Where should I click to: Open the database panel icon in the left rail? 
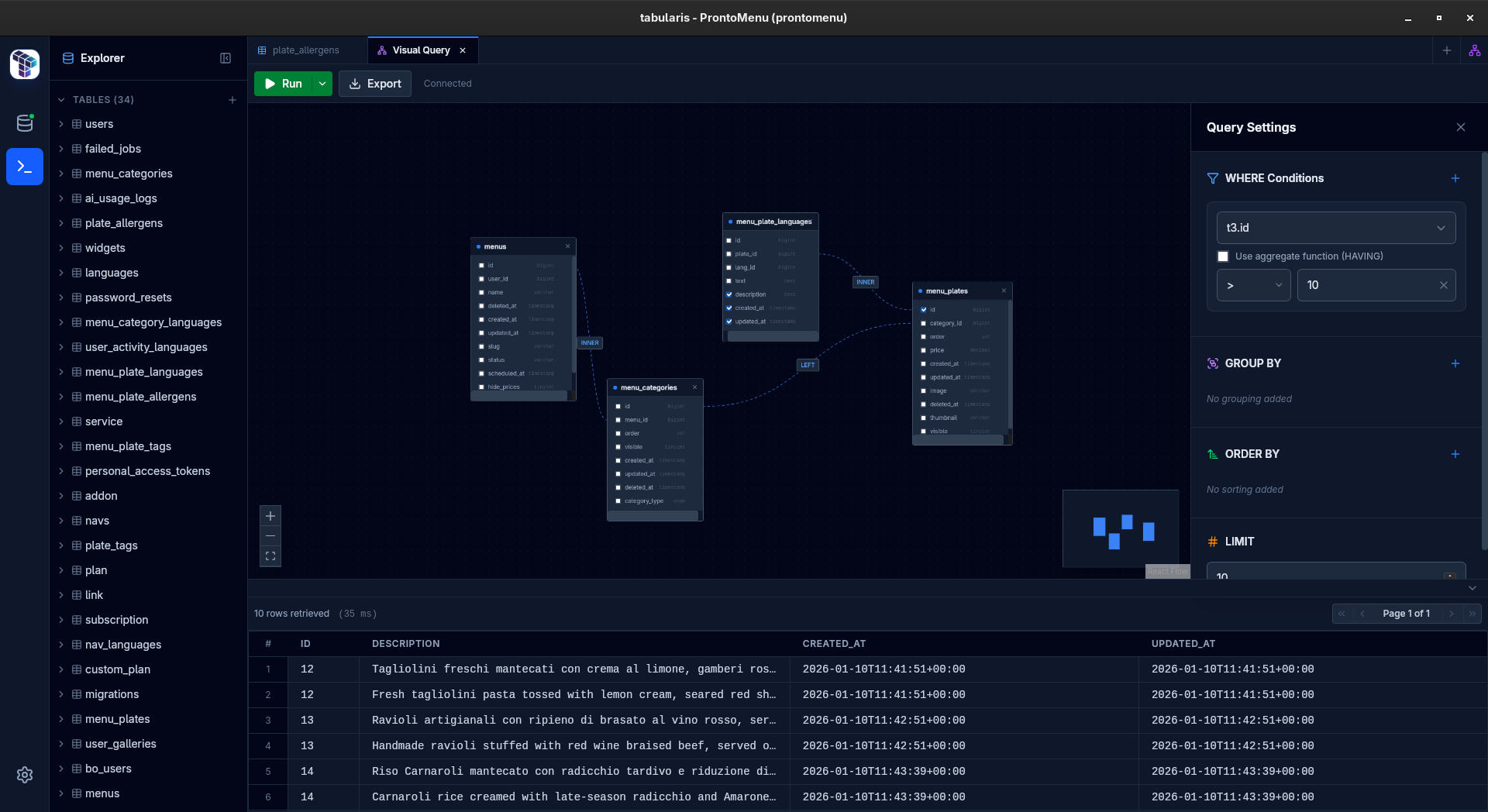[24, 122]
